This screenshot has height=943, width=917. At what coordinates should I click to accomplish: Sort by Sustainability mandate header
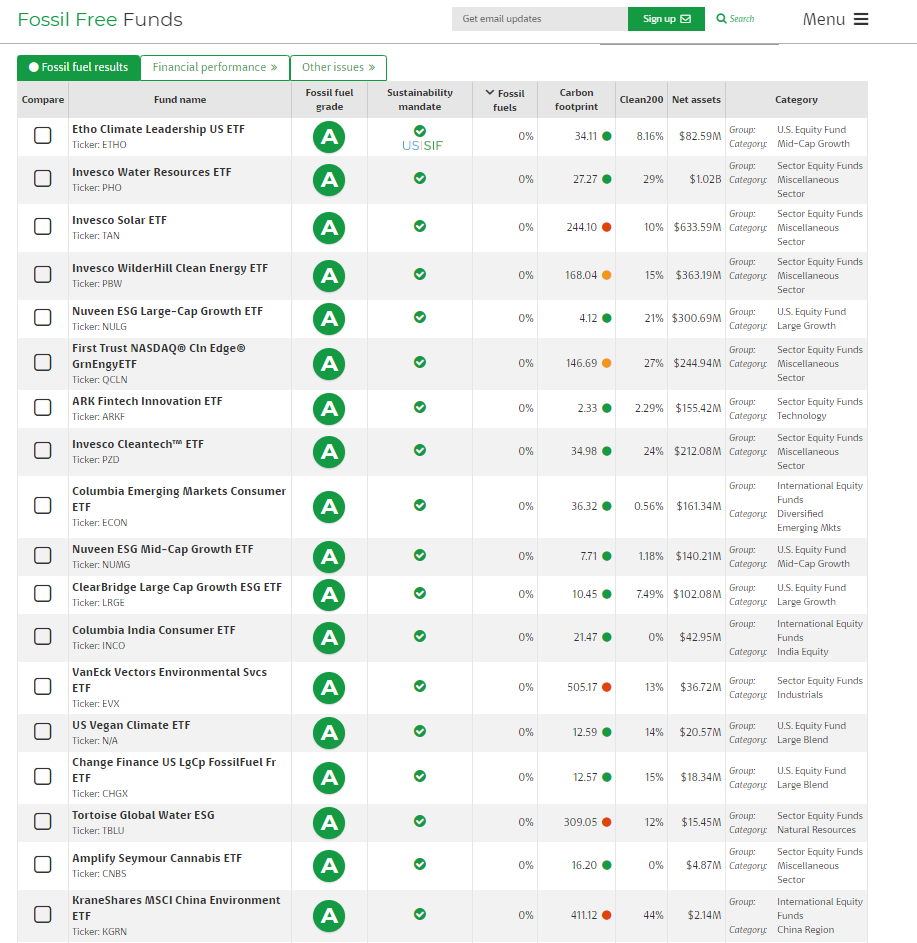pos(420,100)
